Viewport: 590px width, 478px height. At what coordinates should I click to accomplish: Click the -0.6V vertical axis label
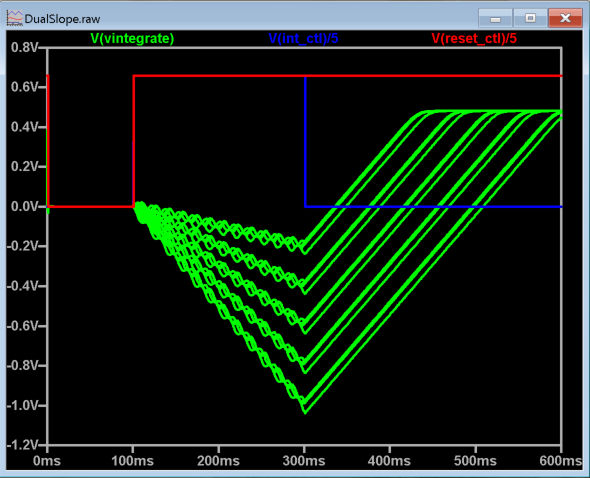coord(23,326)
